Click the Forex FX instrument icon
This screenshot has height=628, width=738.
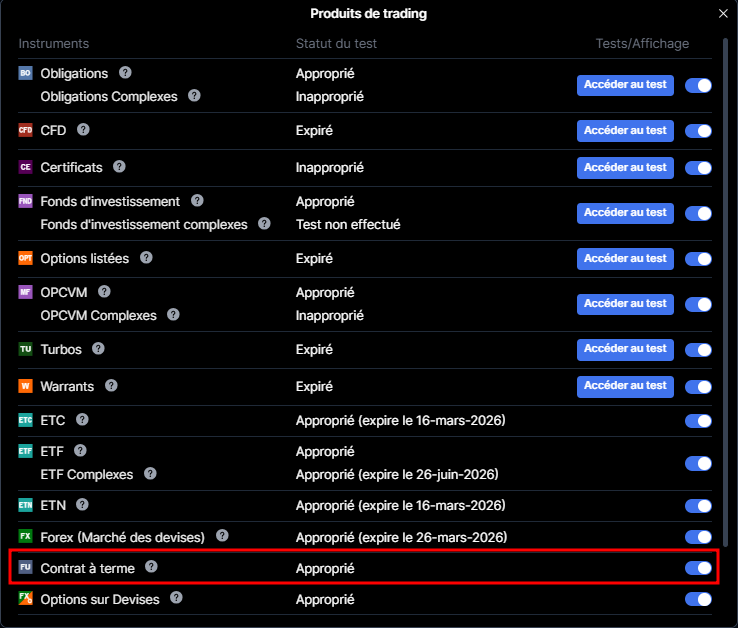pyautogui.click(x=26, y=537)
